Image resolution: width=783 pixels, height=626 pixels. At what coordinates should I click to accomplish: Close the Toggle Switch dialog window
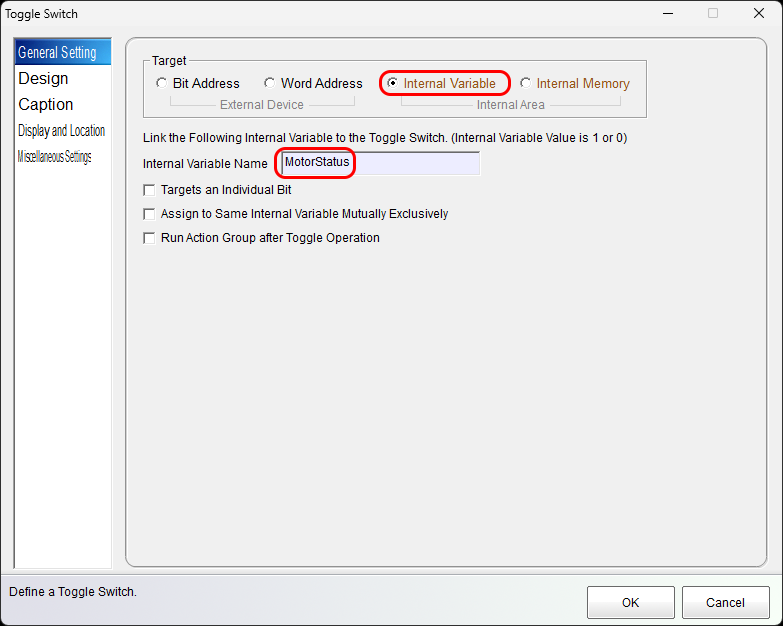pos(759,14)
